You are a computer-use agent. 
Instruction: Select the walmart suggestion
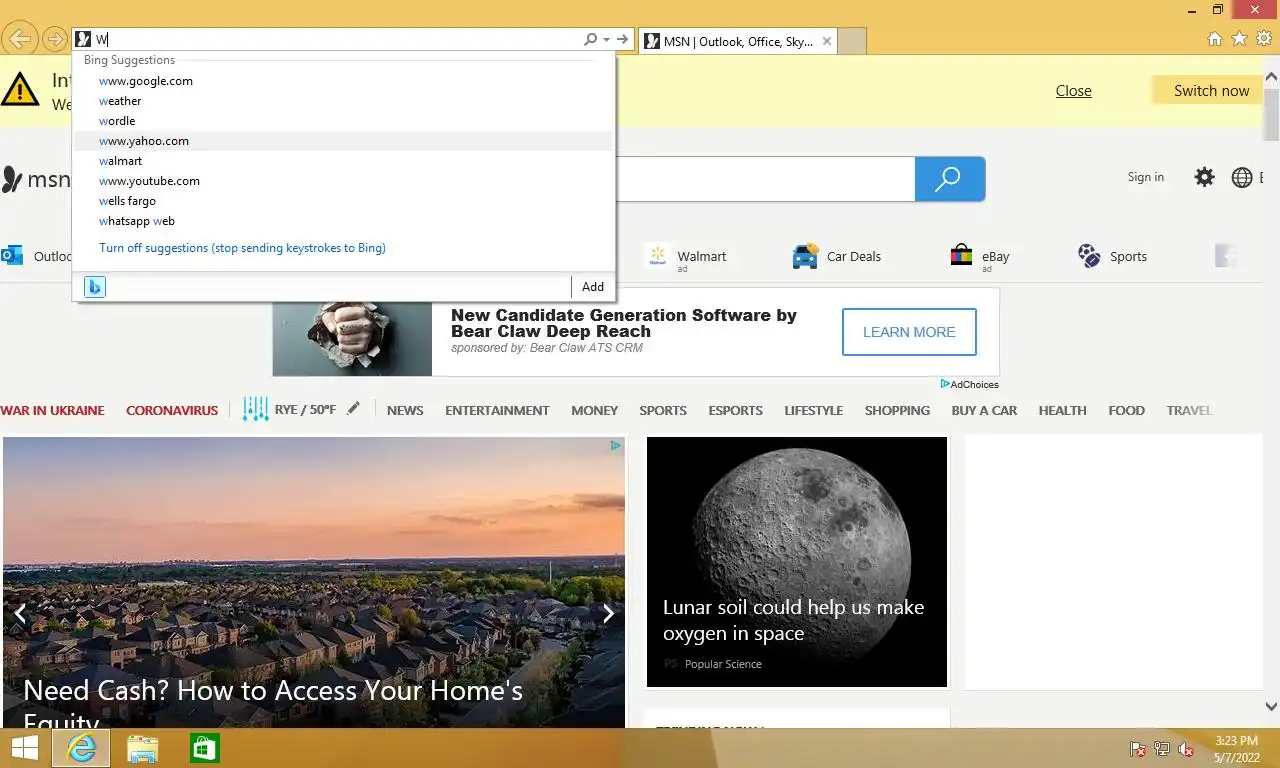tap(343, 161)
